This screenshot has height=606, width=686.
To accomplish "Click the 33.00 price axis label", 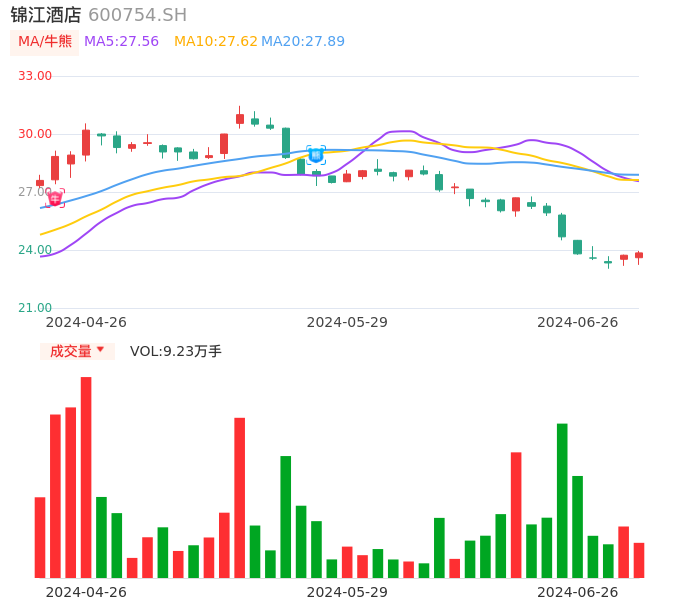I will click(36, 76).
